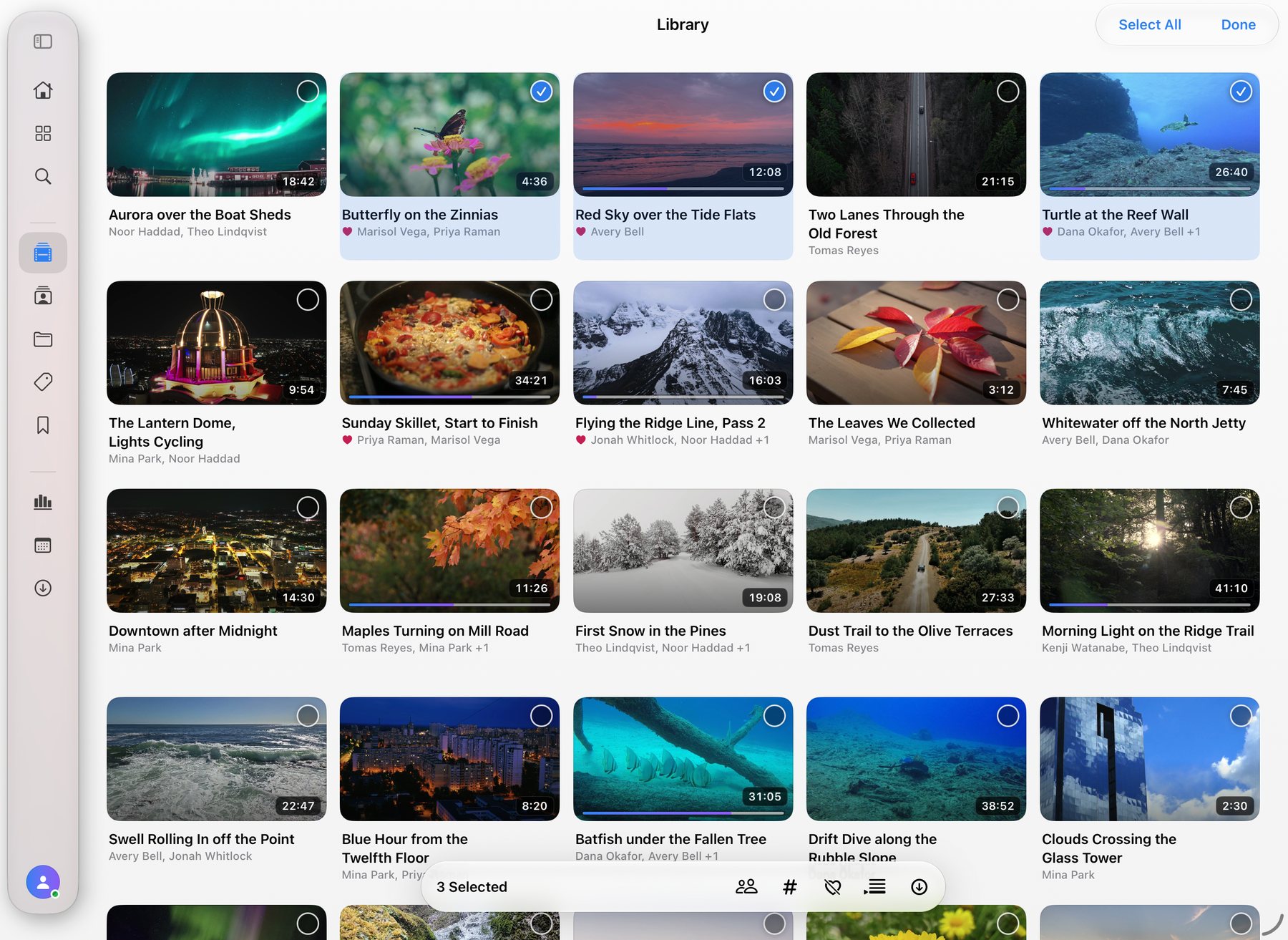Viewport: 1288px width, 940px height.
Task: Open the user profile avatar
Action: point(43,882)
